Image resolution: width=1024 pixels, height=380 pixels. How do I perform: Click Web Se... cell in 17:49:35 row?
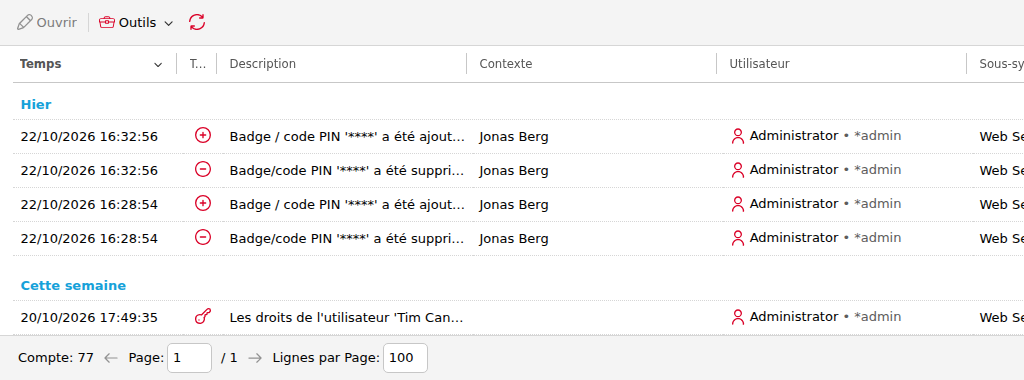click(1001, 318)
